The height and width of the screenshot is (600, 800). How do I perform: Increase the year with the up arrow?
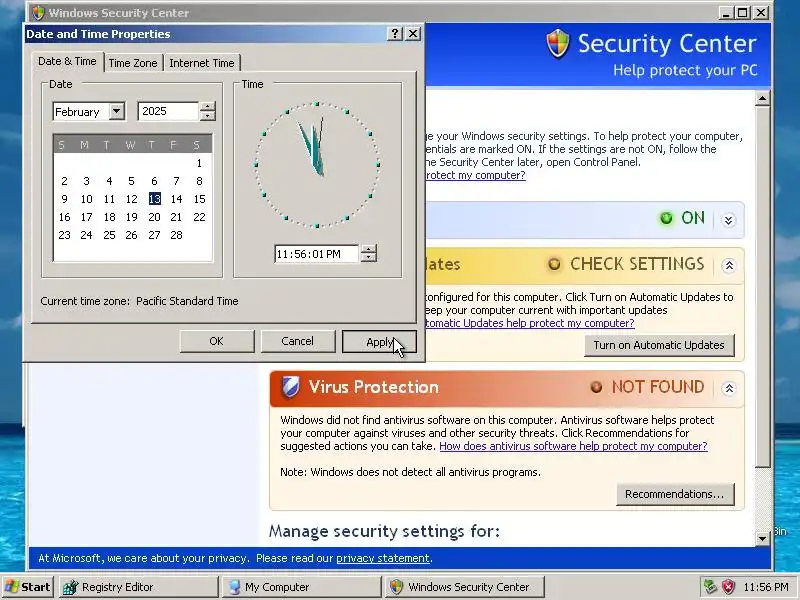[x=207, y=107]
